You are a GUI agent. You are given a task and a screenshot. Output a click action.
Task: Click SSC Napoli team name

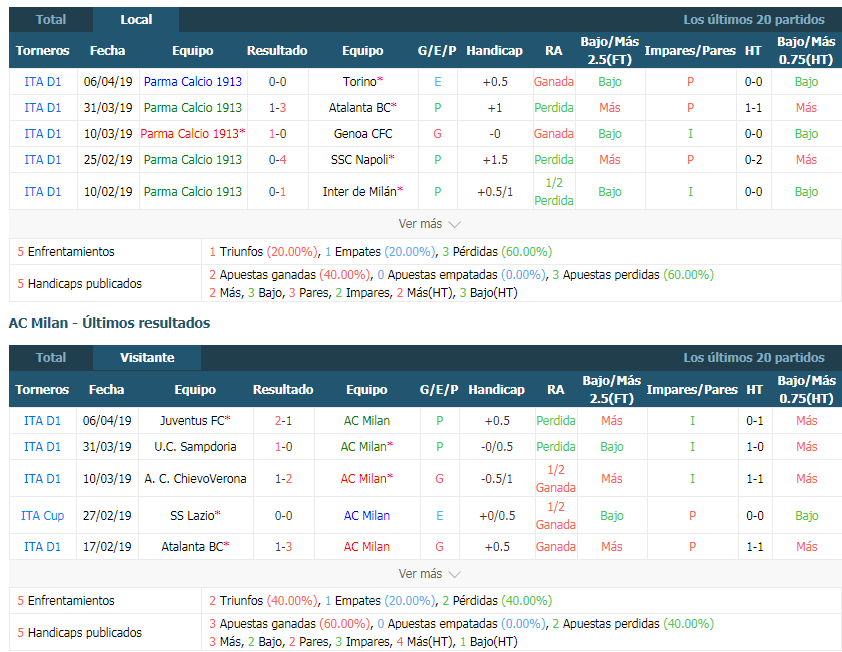pos(363,160)
